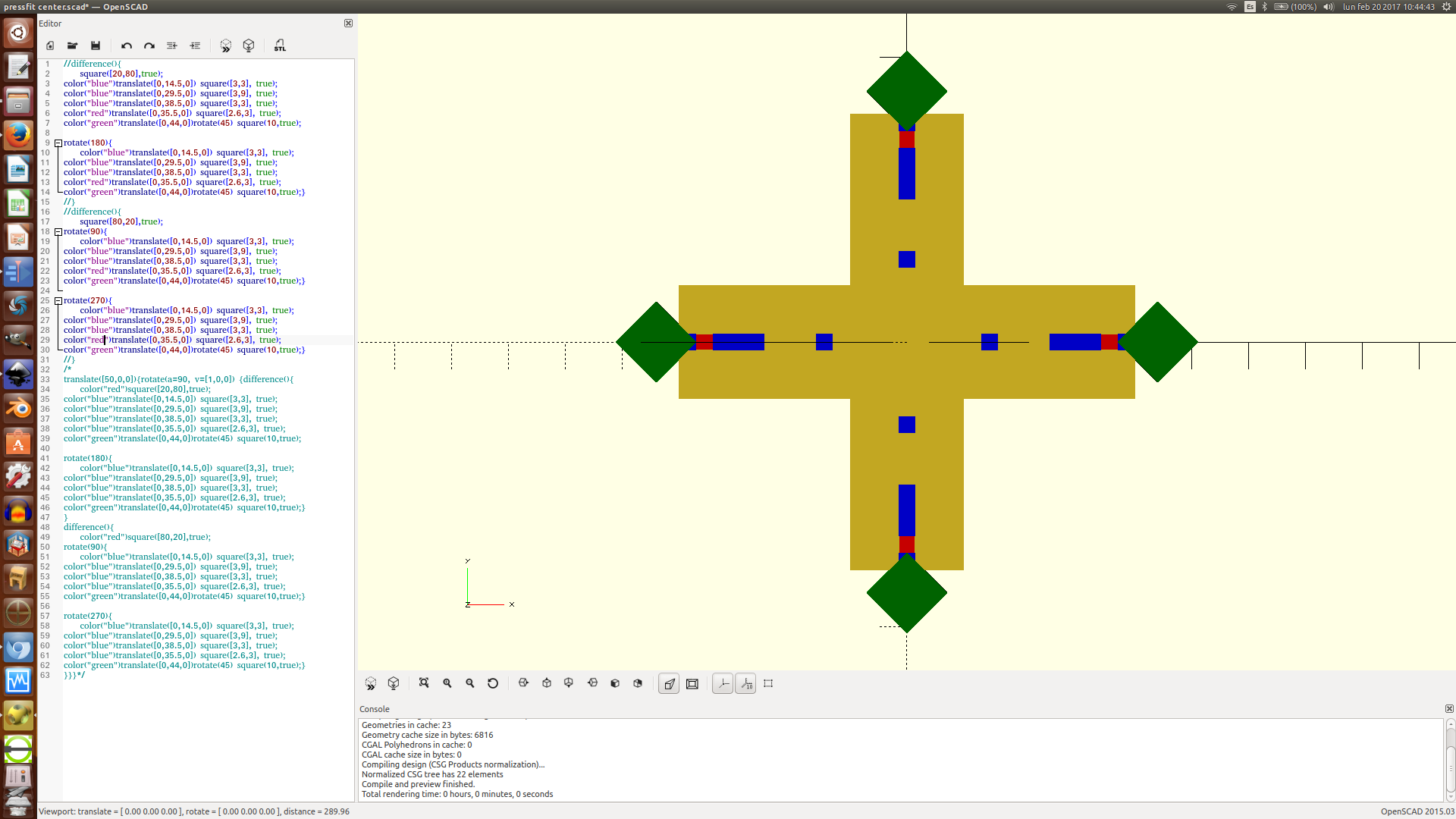Viewport: 1456px width, 819px height.
Task: Switch to the right side view
Action: pyautogui.click(x=523, y=683)
